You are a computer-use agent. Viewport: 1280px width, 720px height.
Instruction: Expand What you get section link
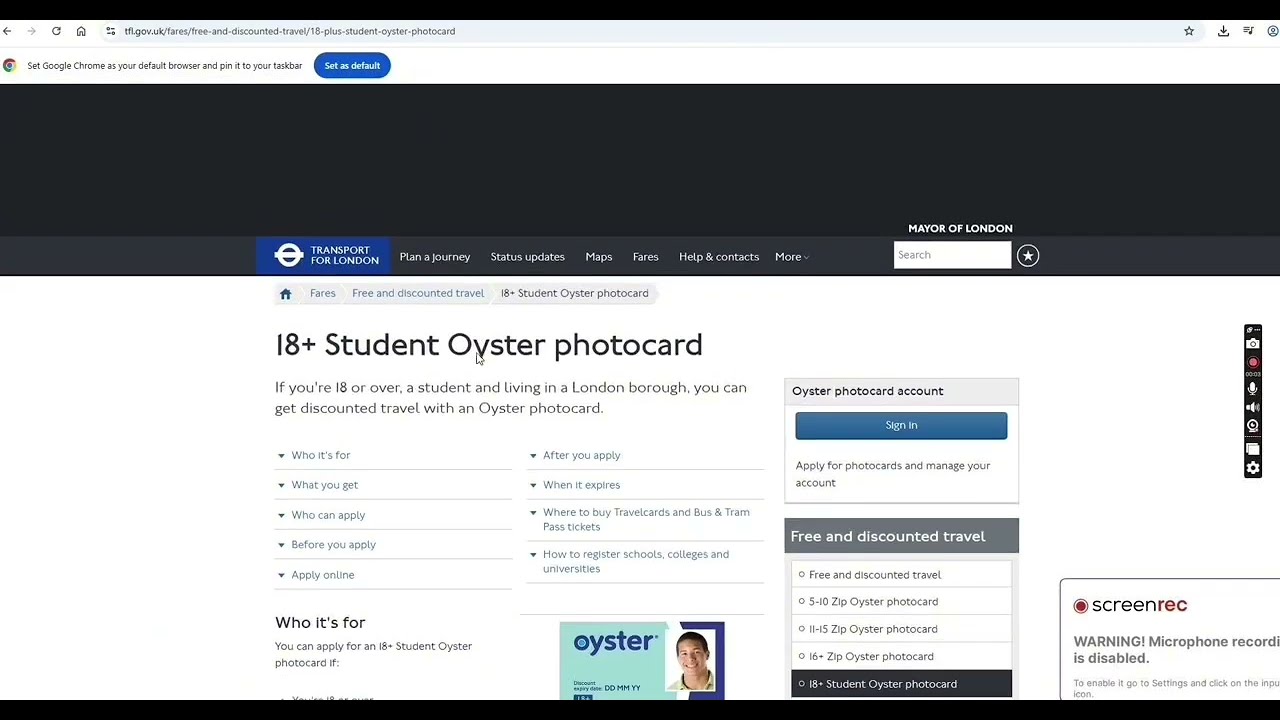point(324,485)
